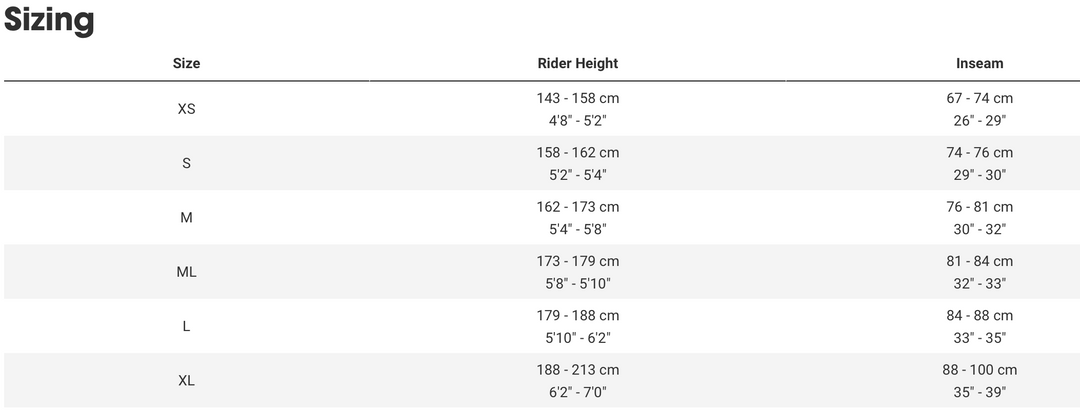1080x411 pixels.
Task: Select the M size cell
Action: [x=186, y=217]
